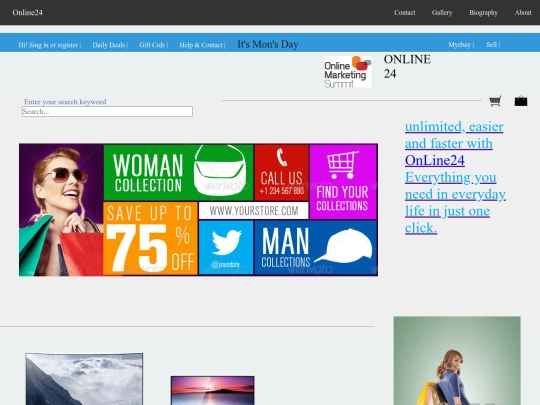Open Help & Contact link
The image size is (540, 405).
pyautogui.click(x=201, y=45)
